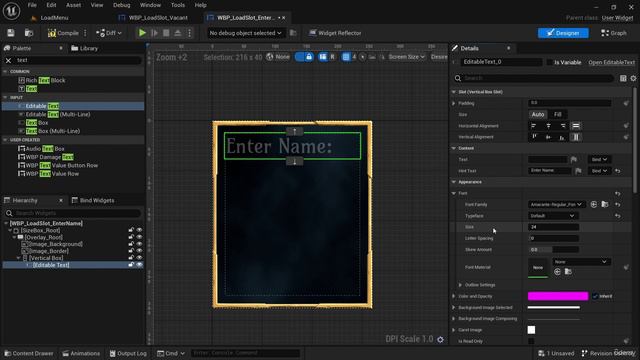Toggle the designer viewport lock switch
This screenshot has height=360, width=640.
304,57
